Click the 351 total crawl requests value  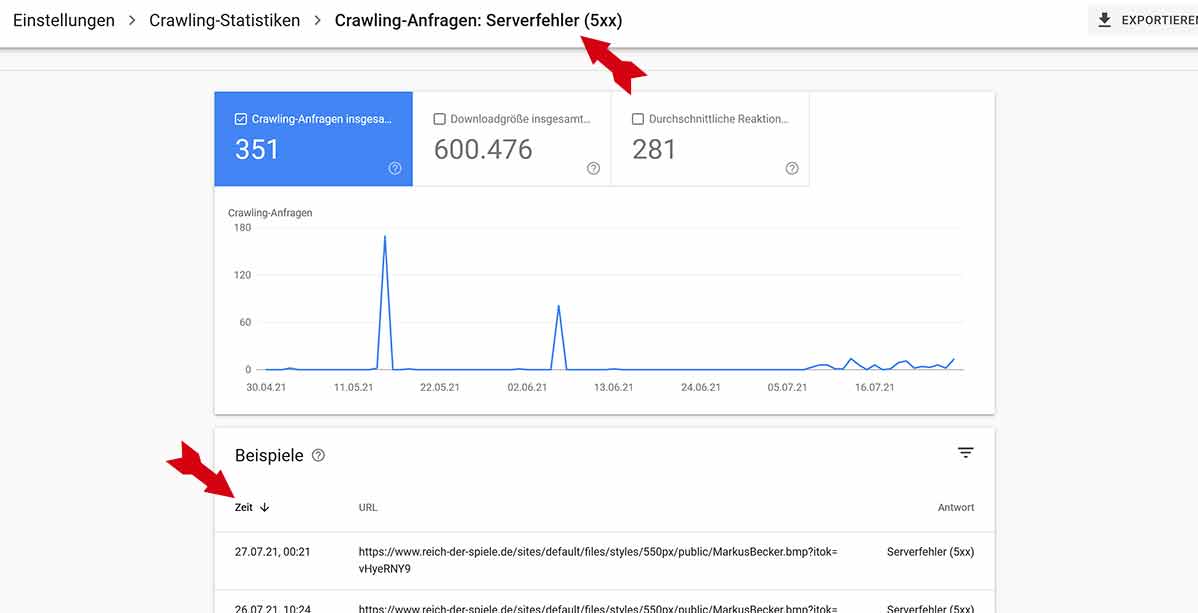[x=257, y=149]
